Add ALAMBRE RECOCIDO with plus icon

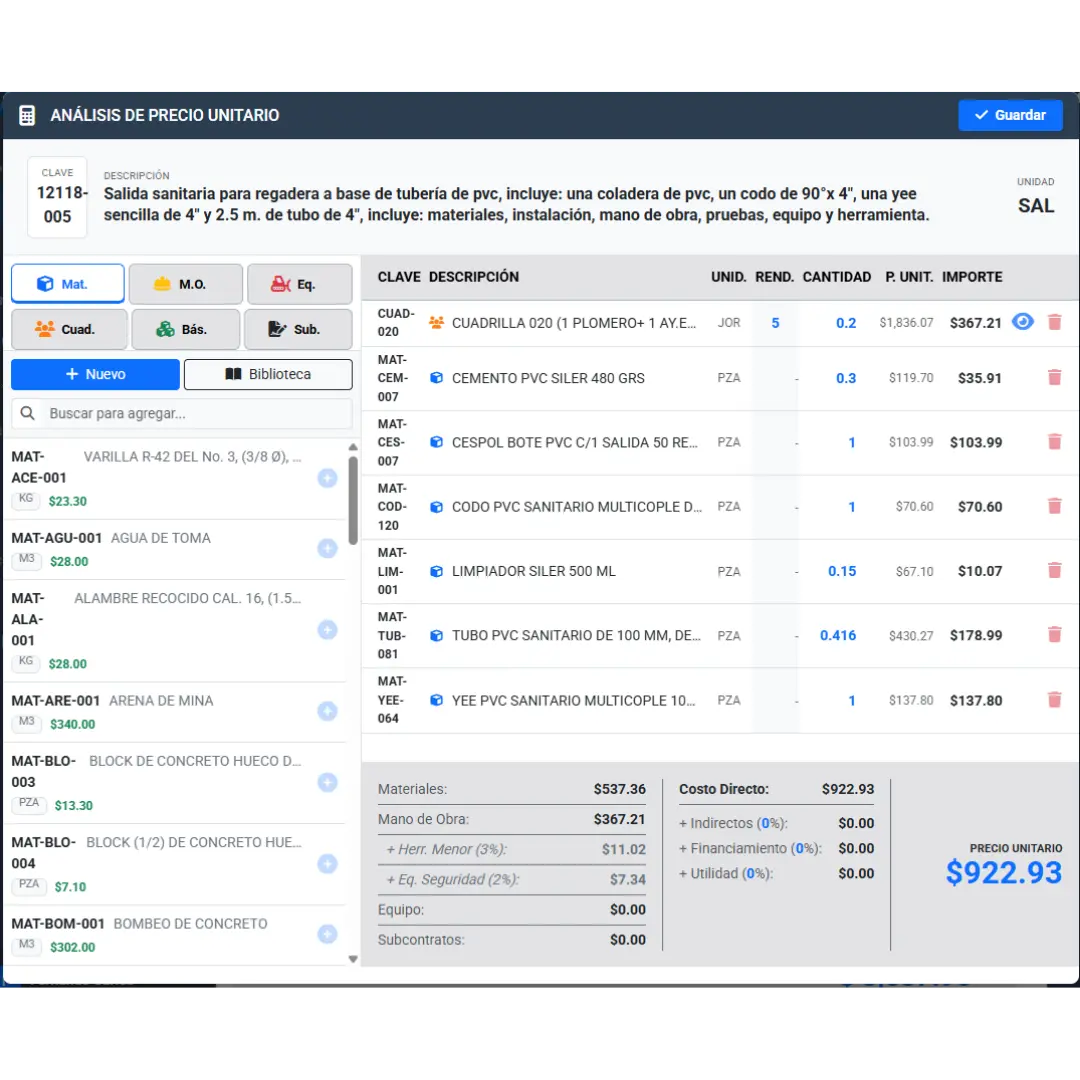pyautogui.click(x=327, y=630)
